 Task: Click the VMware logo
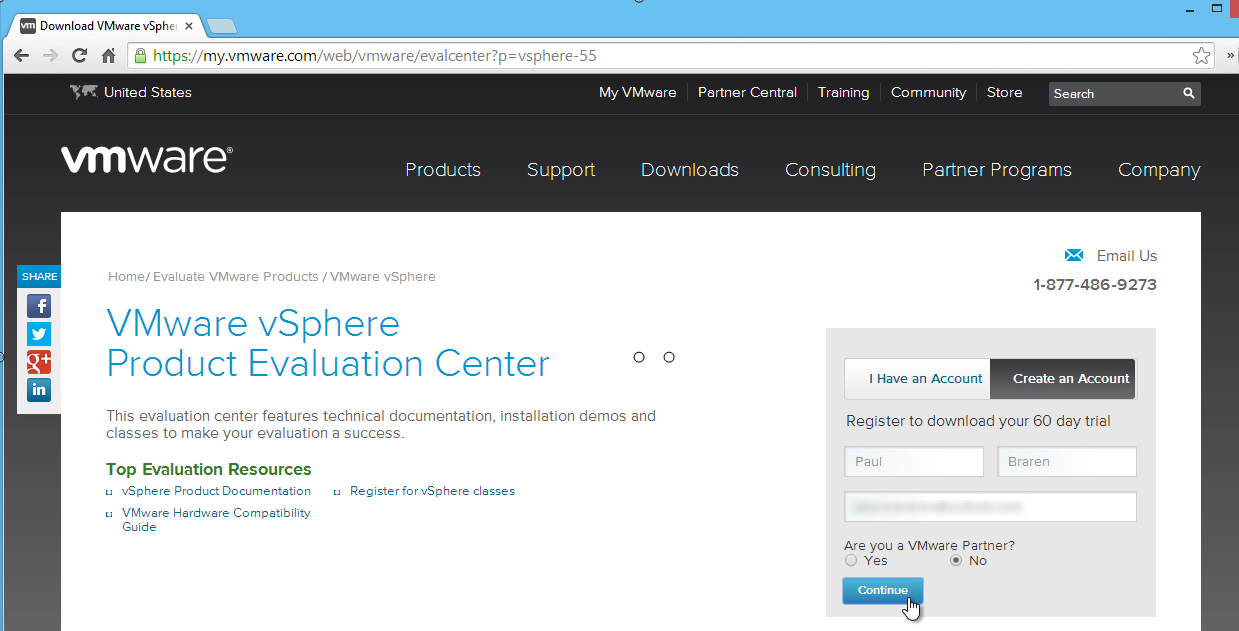147,158
